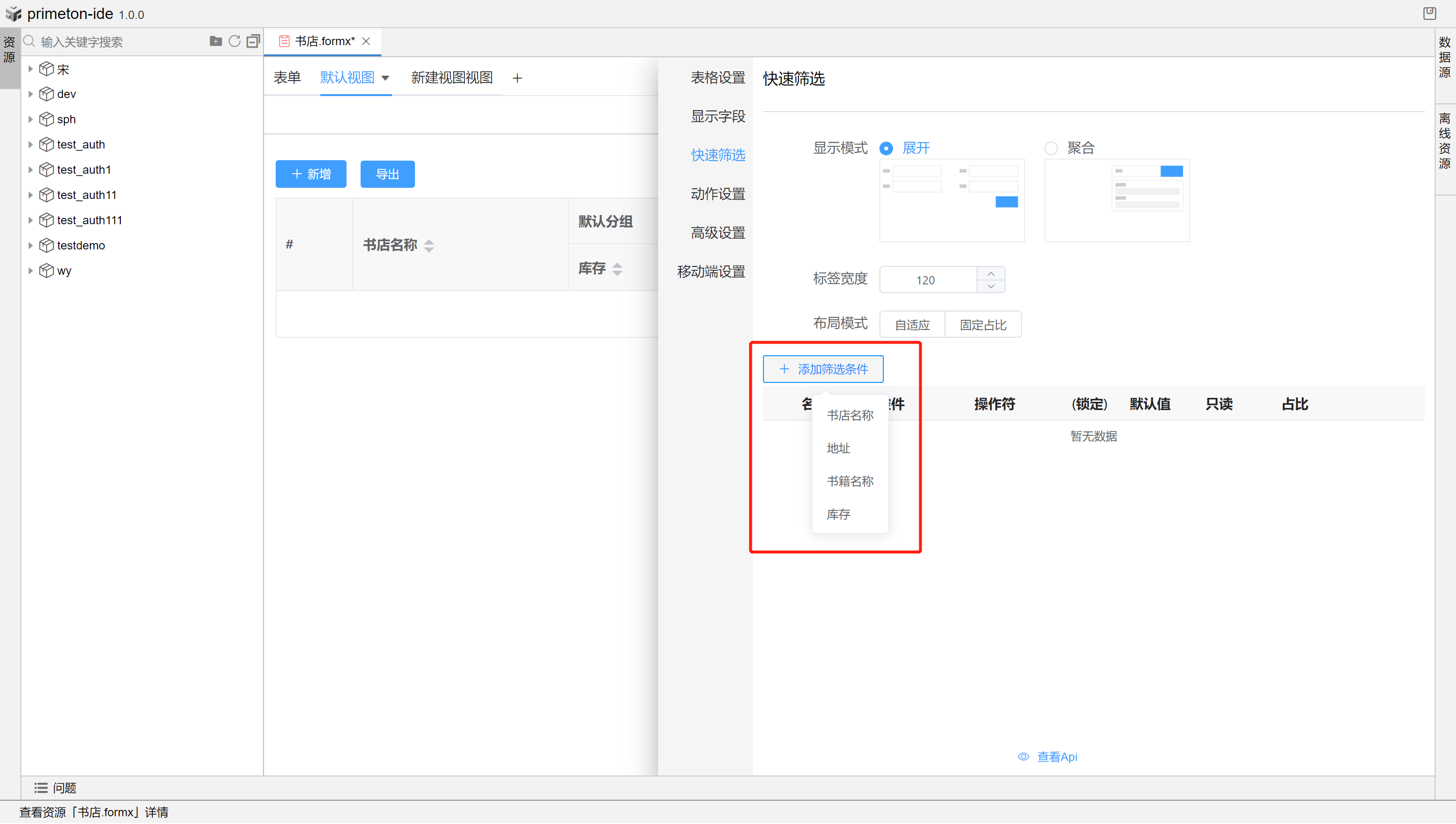This screenshot has height=824, width=1456.
Task: Click the 宋 project cube icon
Action: pos(47,69)
